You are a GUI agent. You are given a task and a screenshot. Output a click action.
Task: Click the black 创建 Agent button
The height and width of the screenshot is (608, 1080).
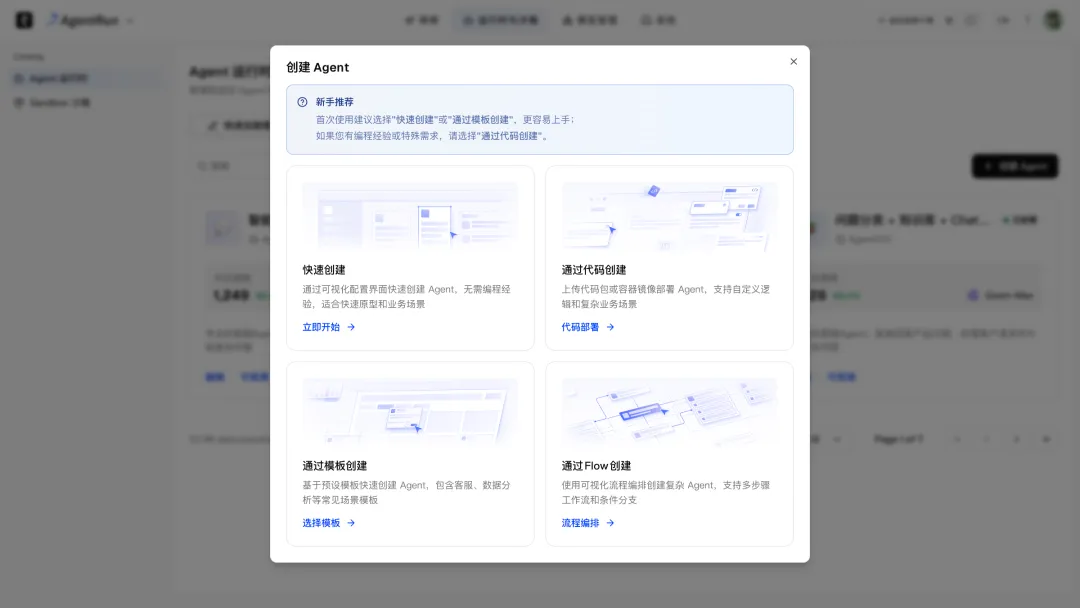tap(1014, 166)
